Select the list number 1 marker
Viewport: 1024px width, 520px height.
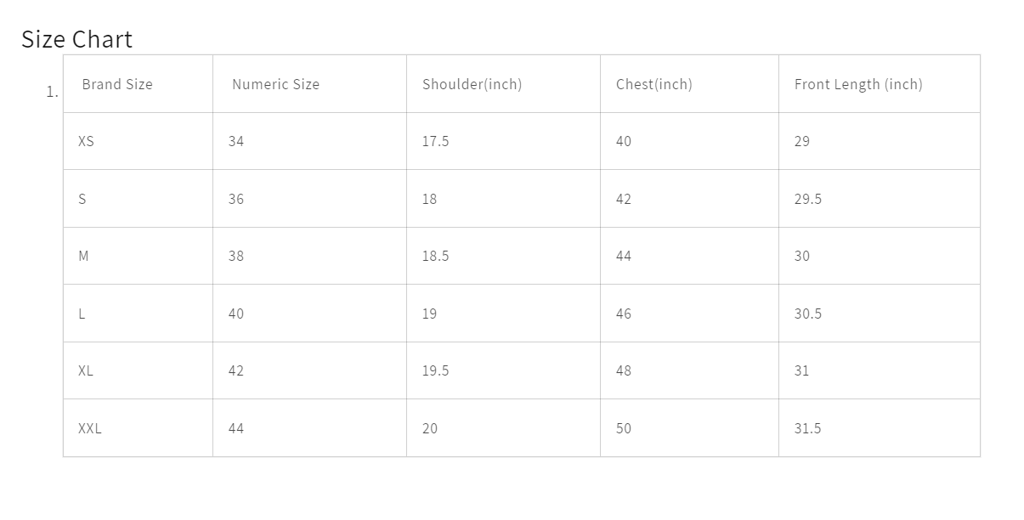pos(52,92)
